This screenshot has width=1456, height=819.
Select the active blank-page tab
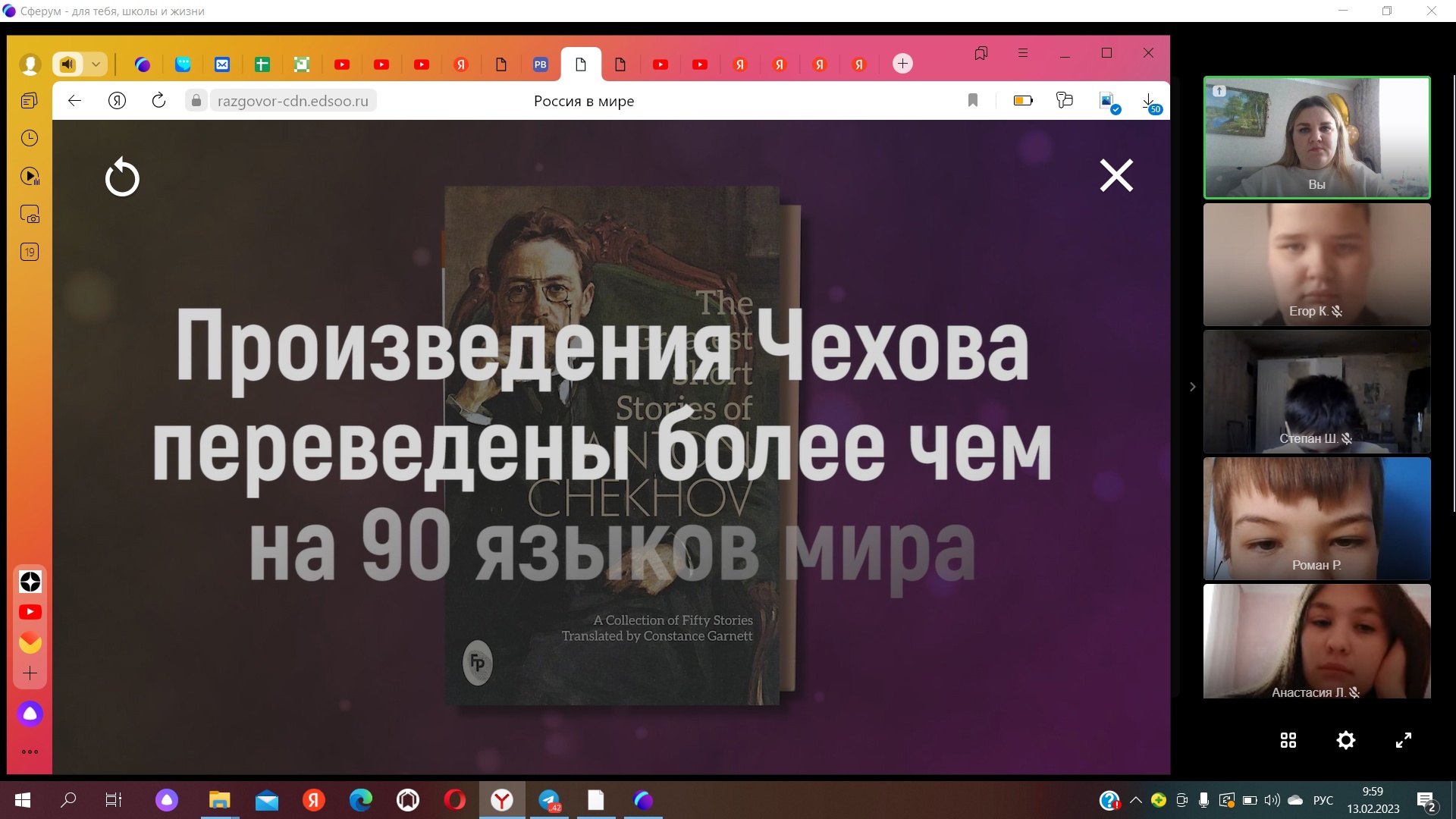pyautogui.click(x=581, y=64)
